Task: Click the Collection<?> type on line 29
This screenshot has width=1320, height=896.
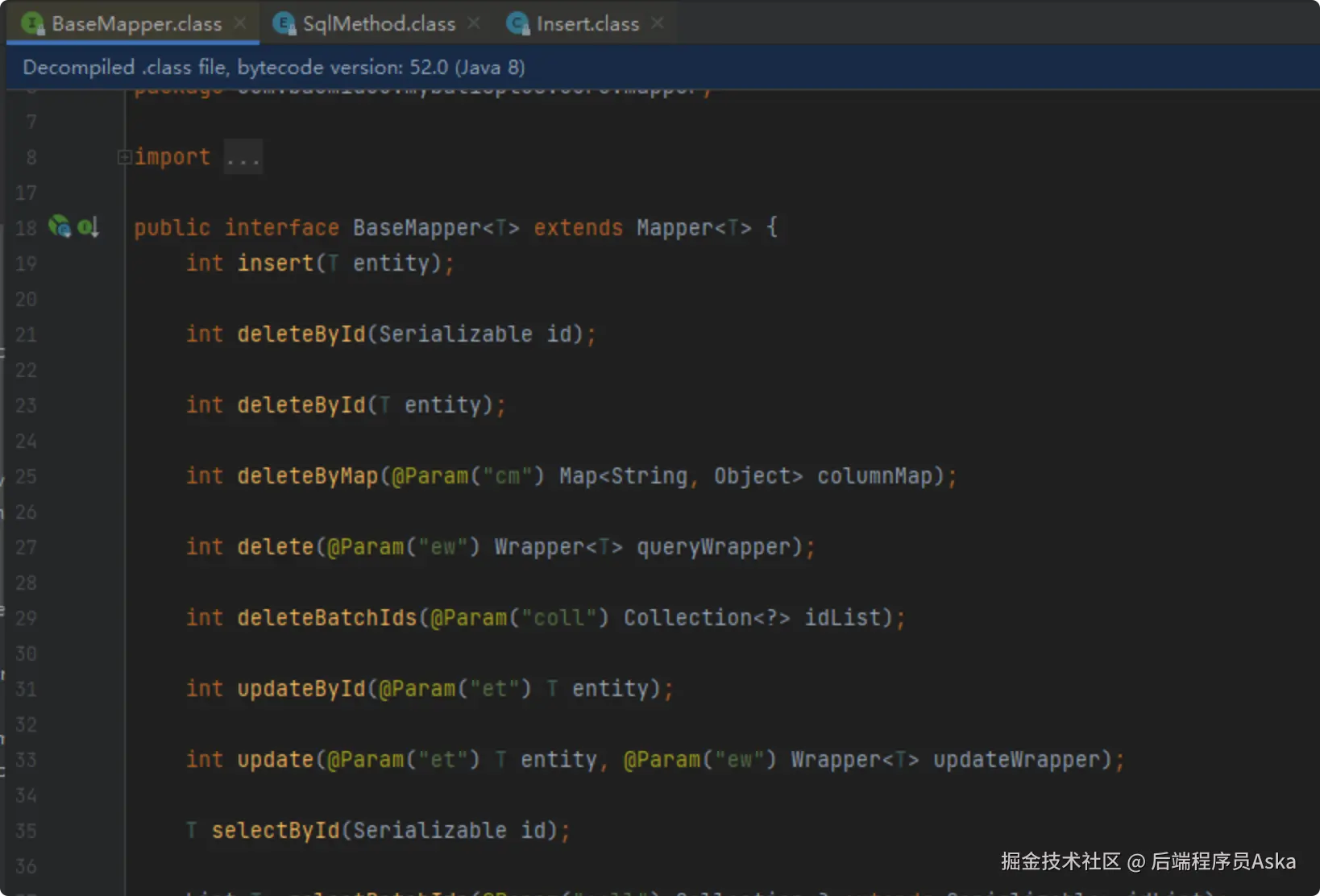Action: [707, 618]
